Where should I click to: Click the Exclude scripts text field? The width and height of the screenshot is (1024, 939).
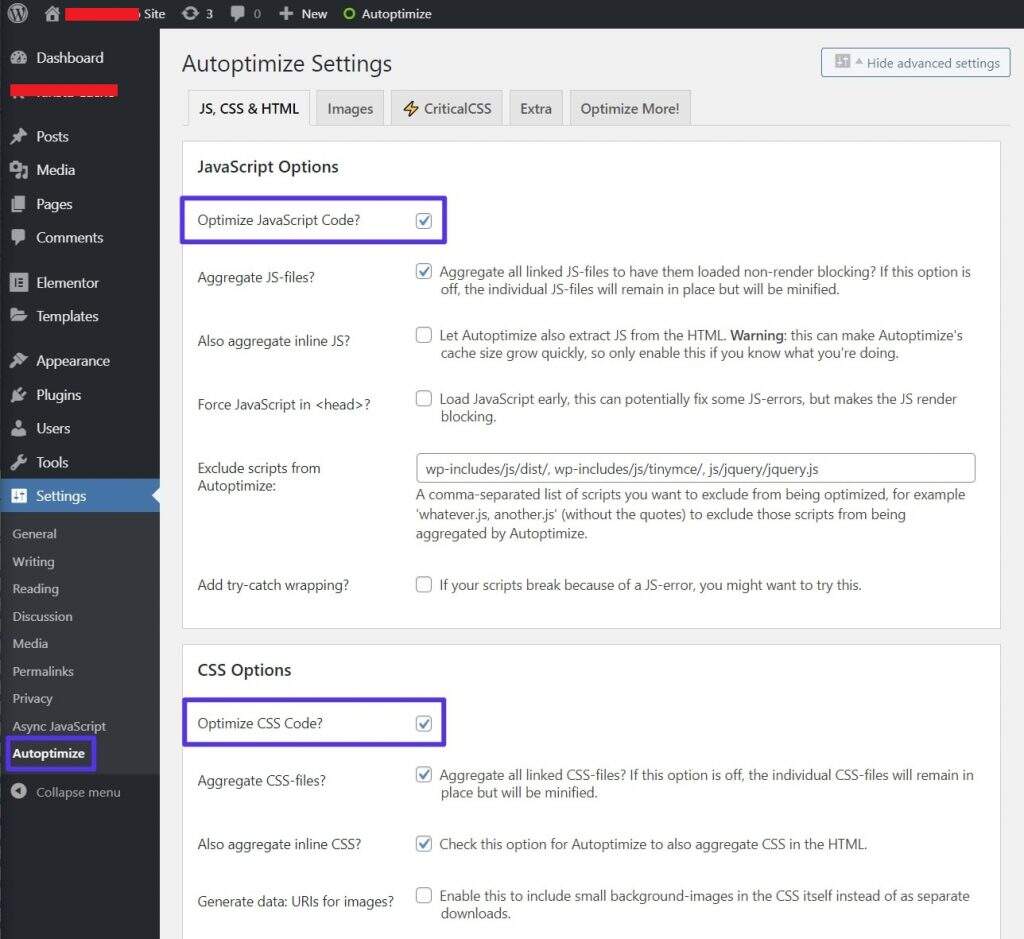click(x=695, y=468)
